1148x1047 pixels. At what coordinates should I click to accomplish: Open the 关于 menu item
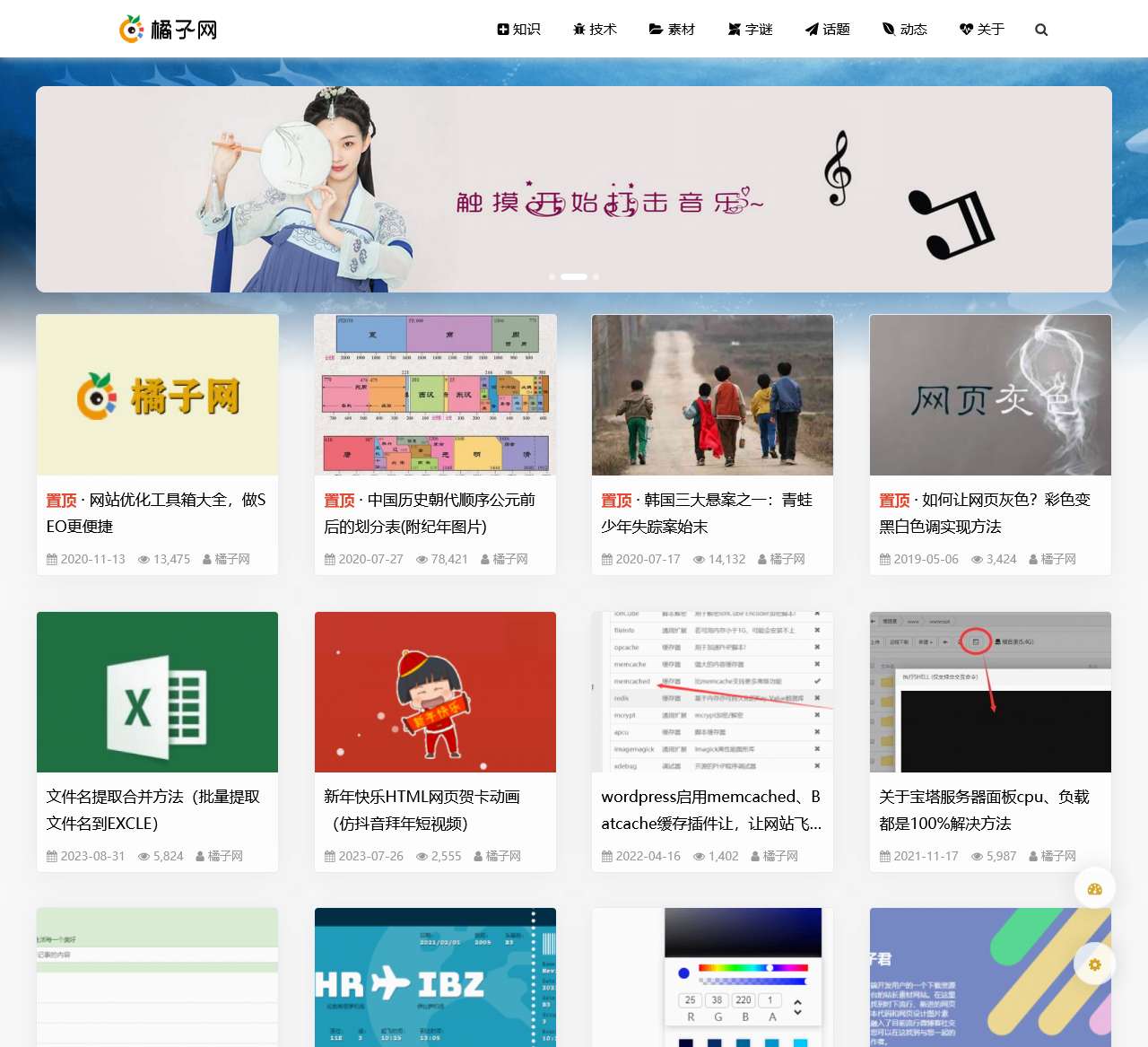click(x=982, y=29)
